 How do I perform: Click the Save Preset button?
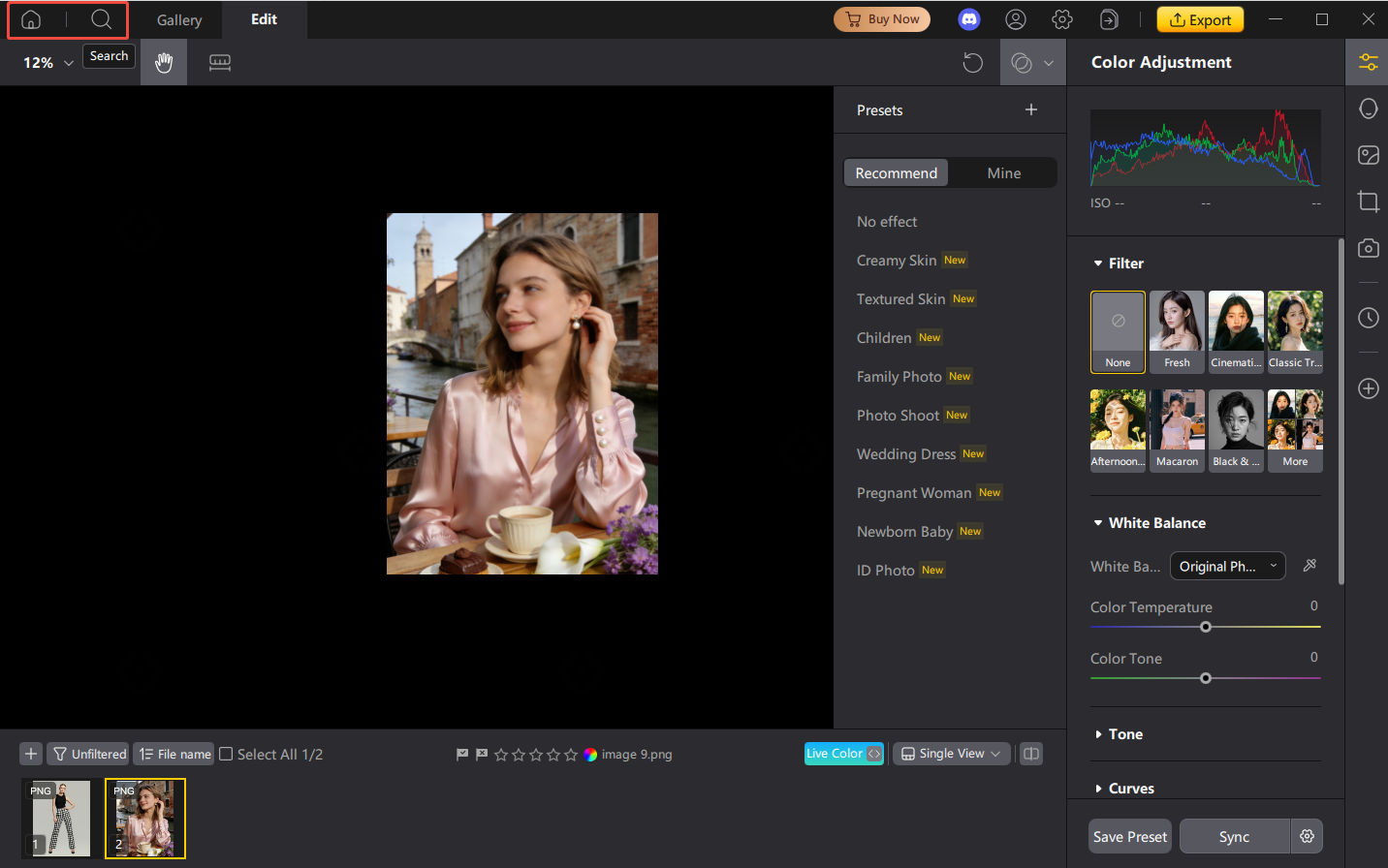[x=1129, y=837]
